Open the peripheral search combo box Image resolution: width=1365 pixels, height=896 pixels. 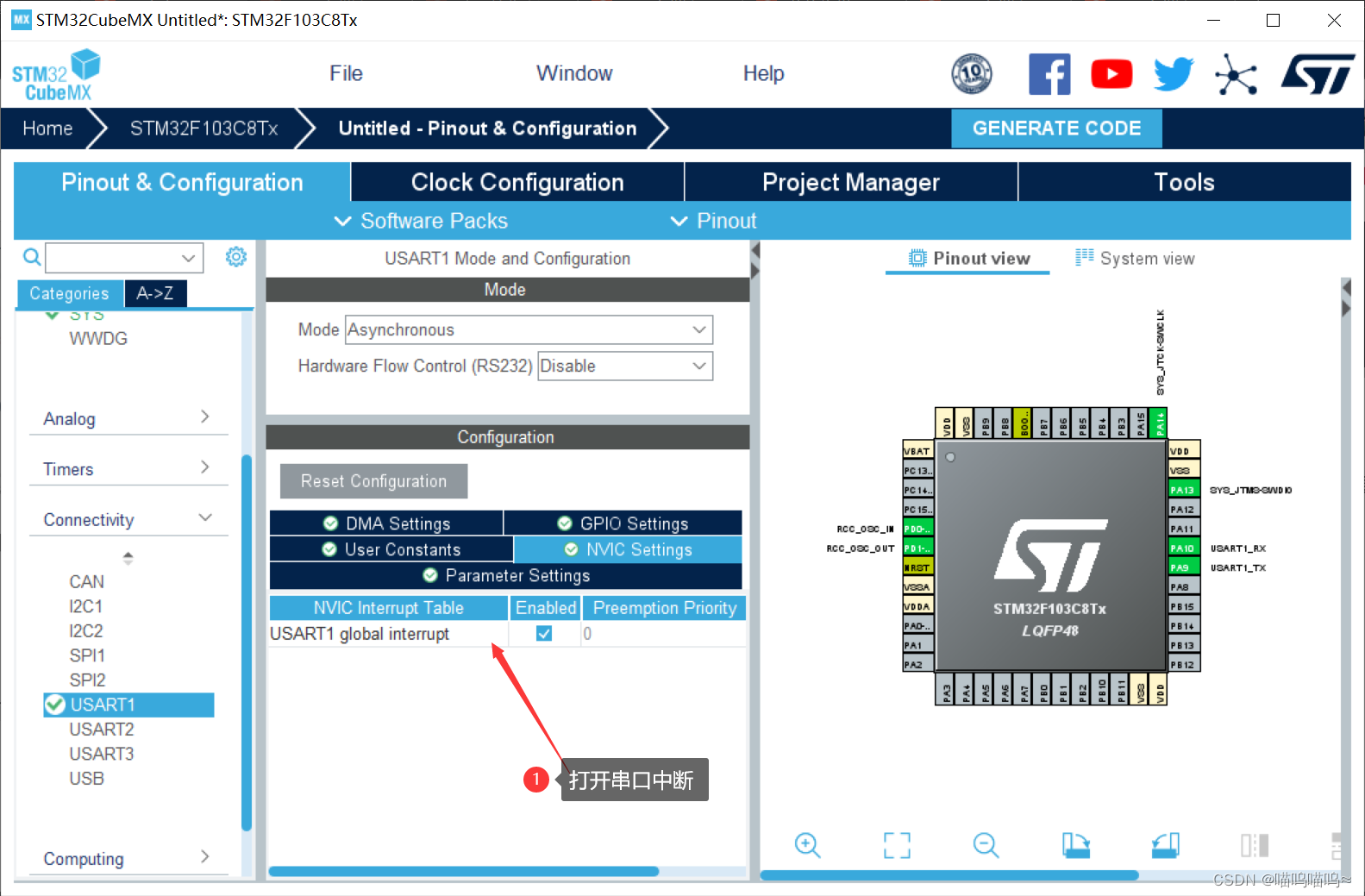click(124, 257)
